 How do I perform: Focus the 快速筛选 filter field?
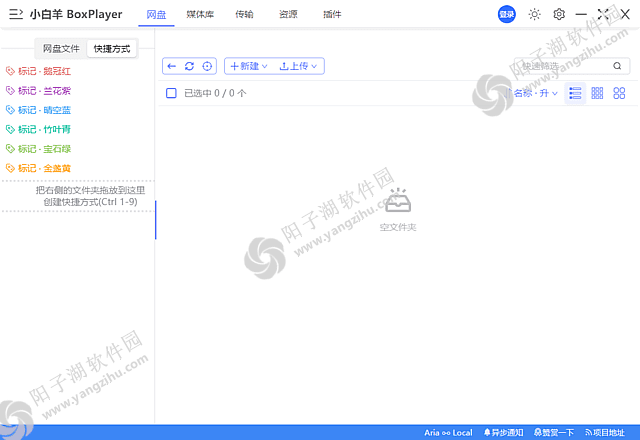click(571, 66)
